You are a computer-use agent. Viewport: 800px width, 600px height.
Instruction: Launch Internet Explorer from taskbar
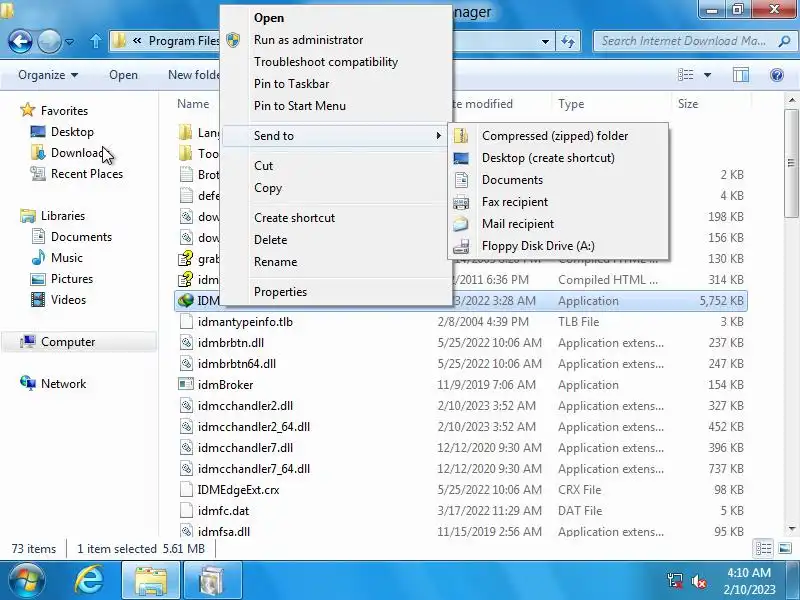pyautogui.click(x=89, y=581)
